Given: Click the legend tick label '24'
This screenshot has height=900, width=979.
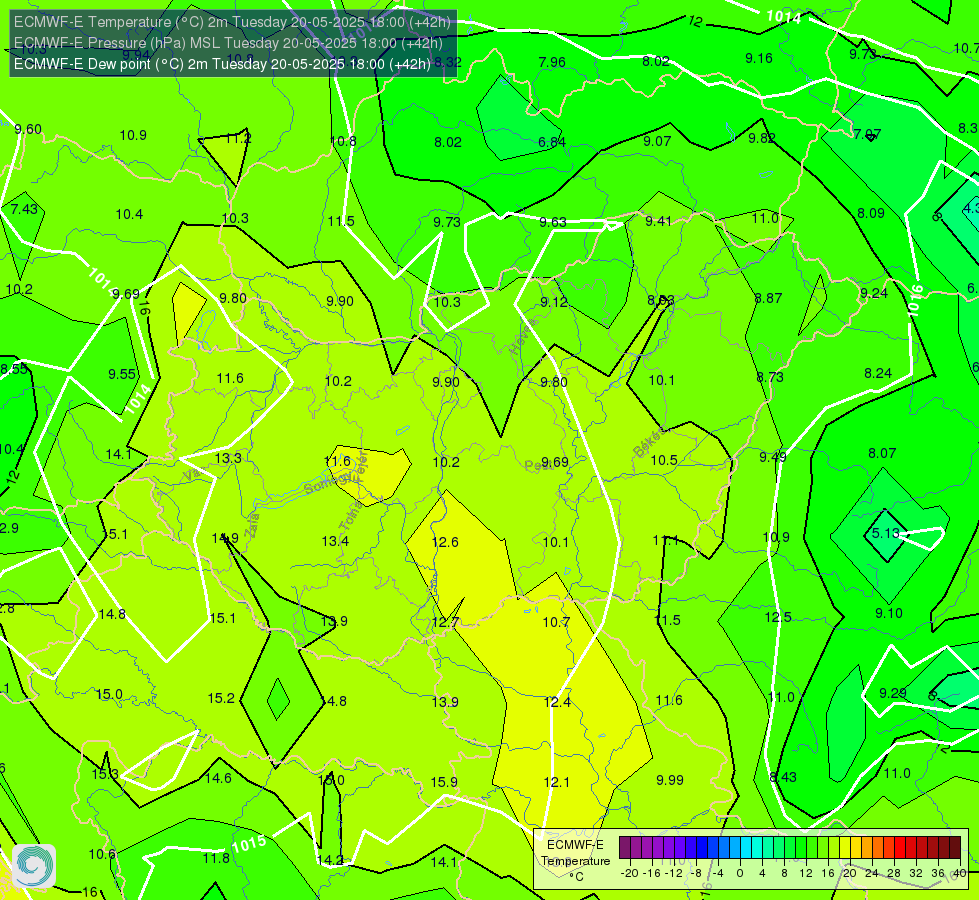Looking at the screenshot, I should 872,873.
